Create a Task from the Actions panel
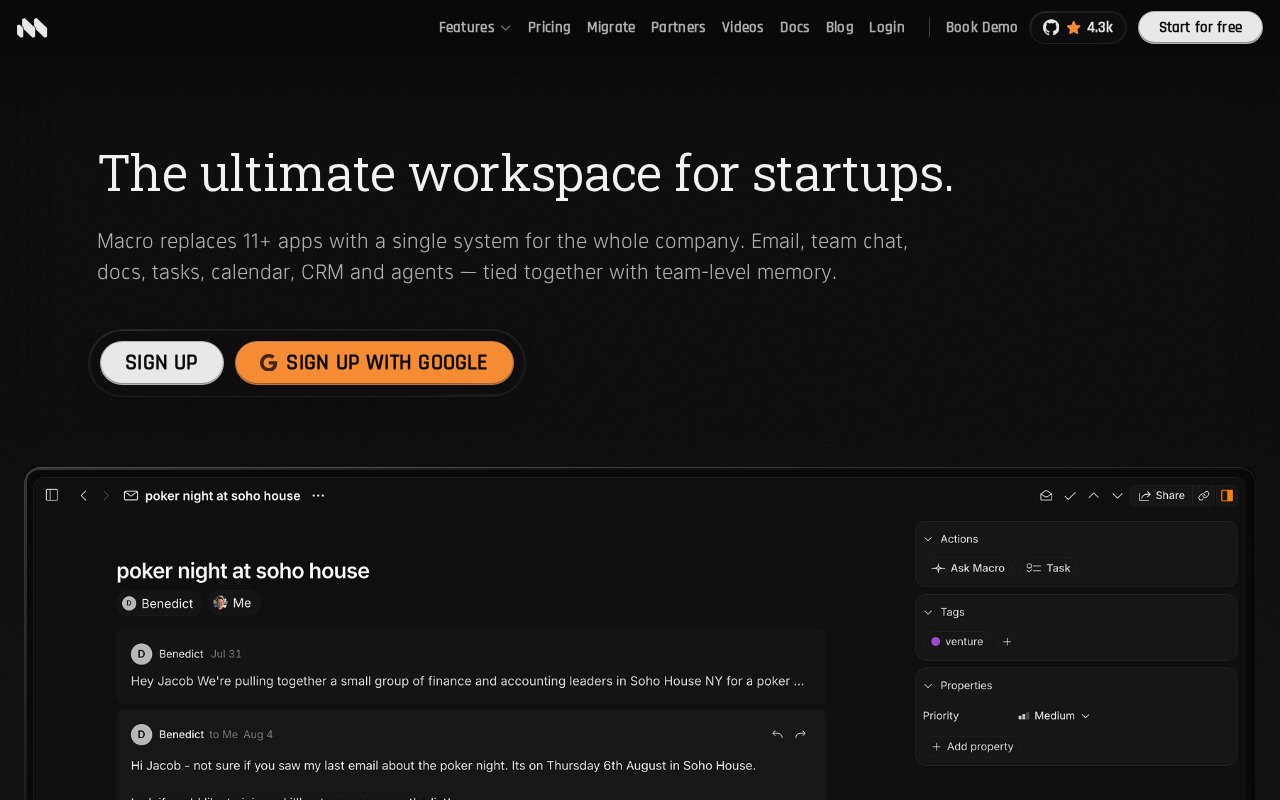Image resolution: width=1280 pixels, height=800 pixels. (x=1048, y=568)
